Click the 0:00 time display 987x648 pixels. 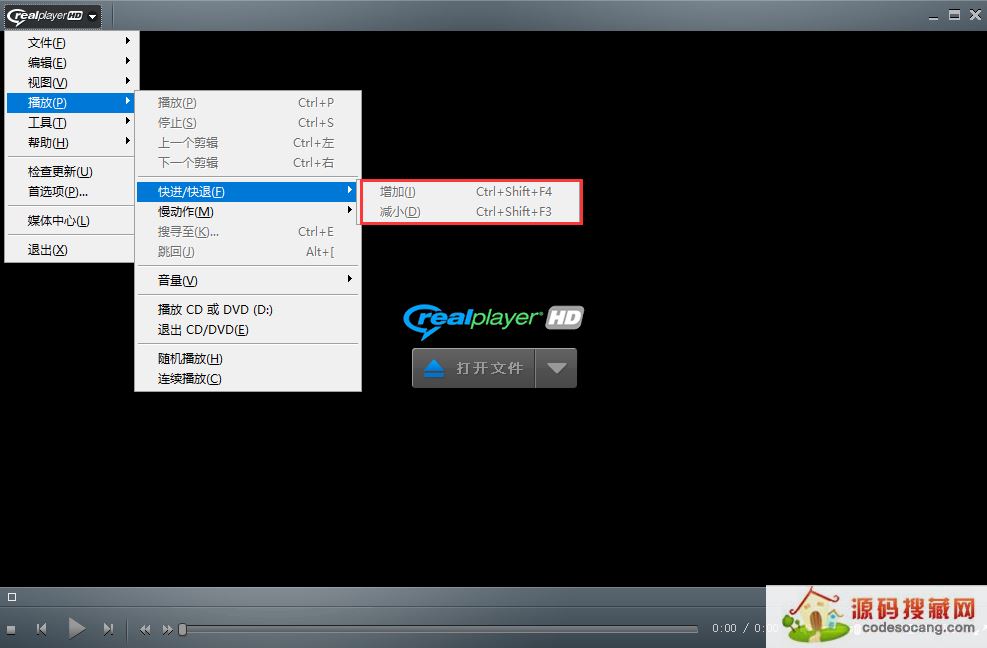[724, 628]
